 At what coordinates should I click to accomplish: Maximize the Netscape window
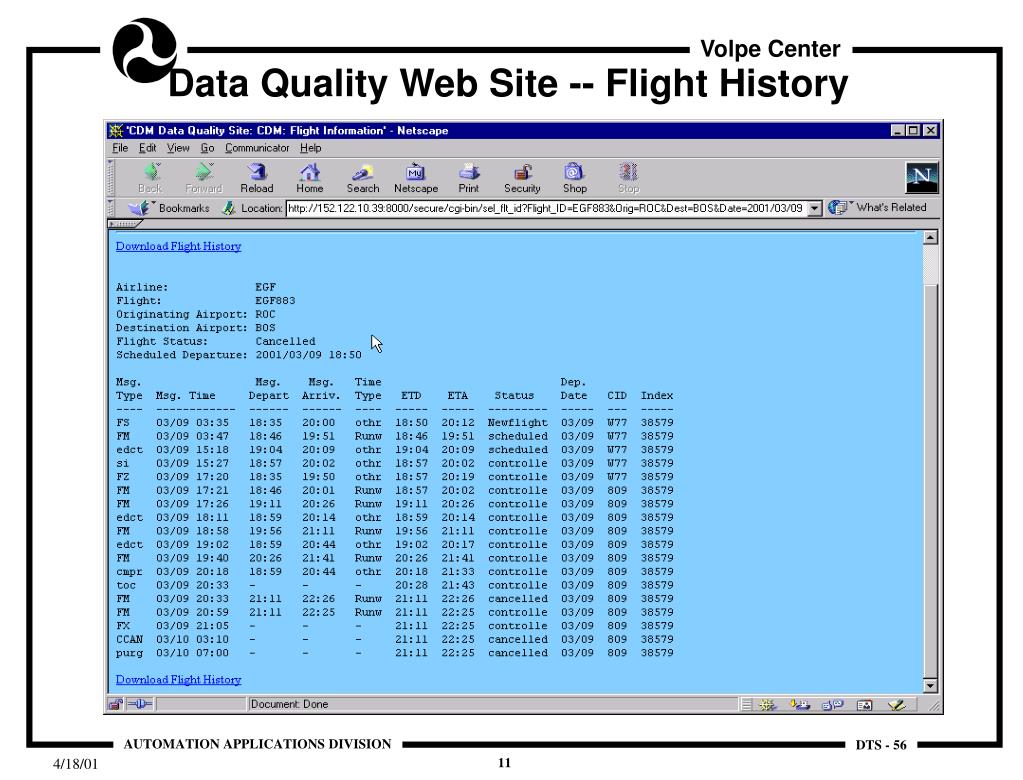coord(913,130)
